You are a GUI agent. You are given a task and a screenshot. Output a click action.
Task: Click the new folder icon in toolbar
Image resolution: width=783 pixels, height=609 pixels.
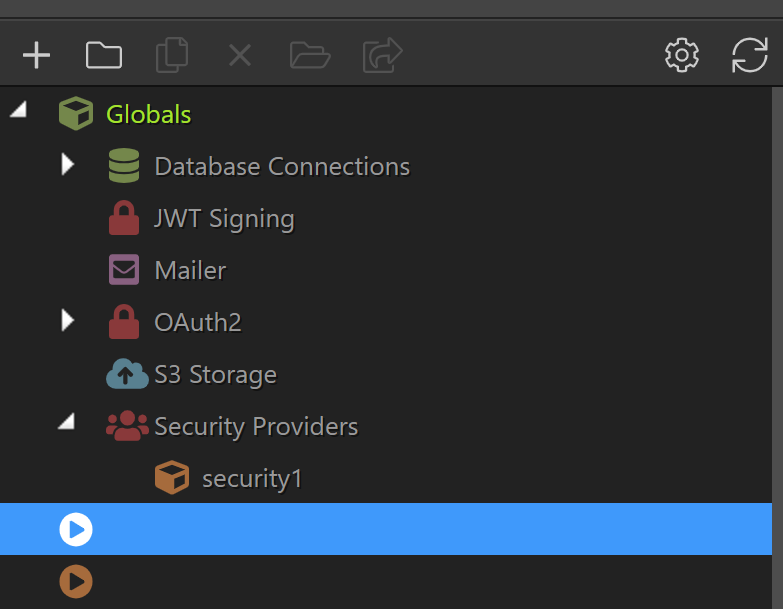[x=104, y=55]
